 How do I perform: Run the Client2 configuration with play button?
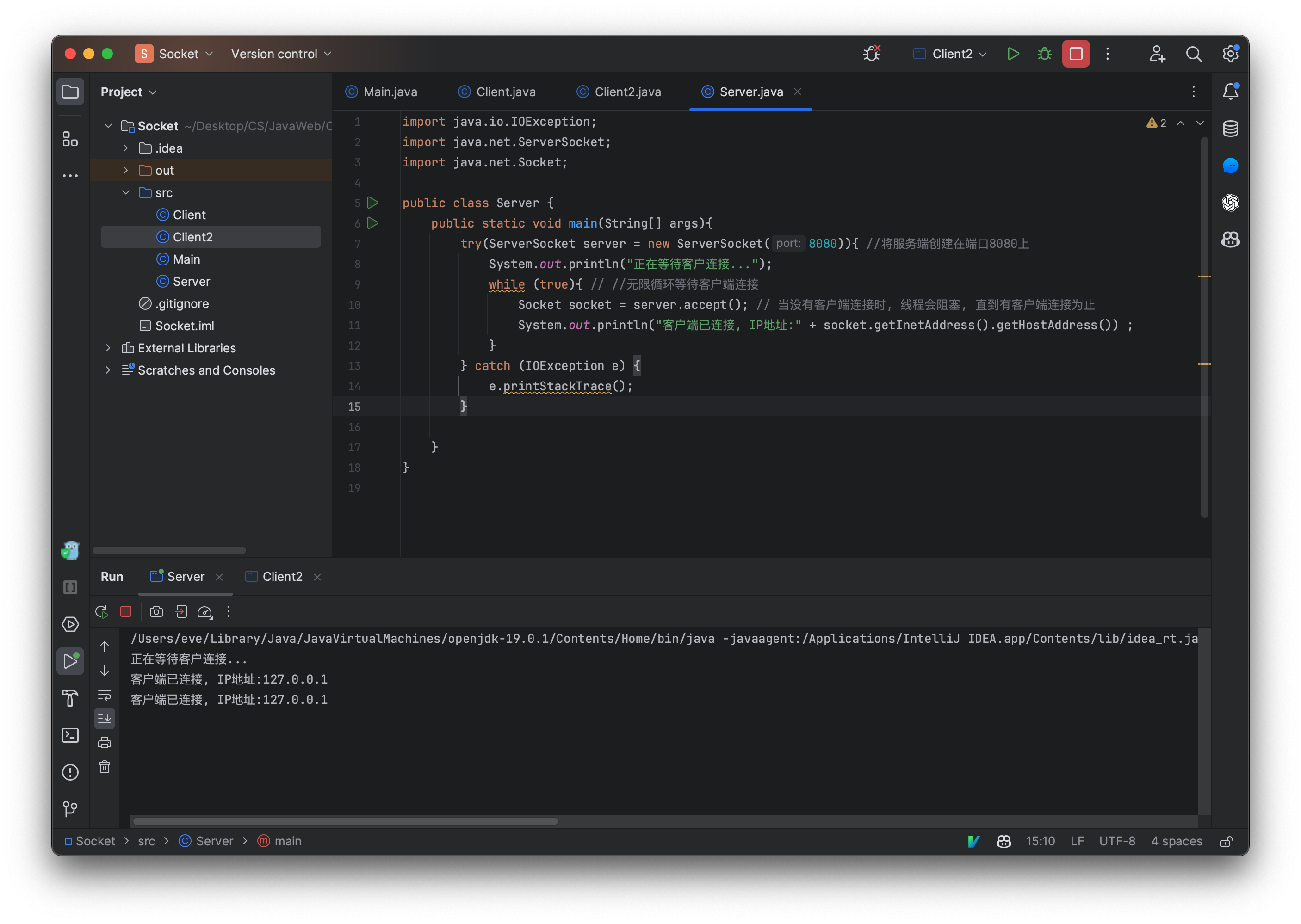point(1013,54)
